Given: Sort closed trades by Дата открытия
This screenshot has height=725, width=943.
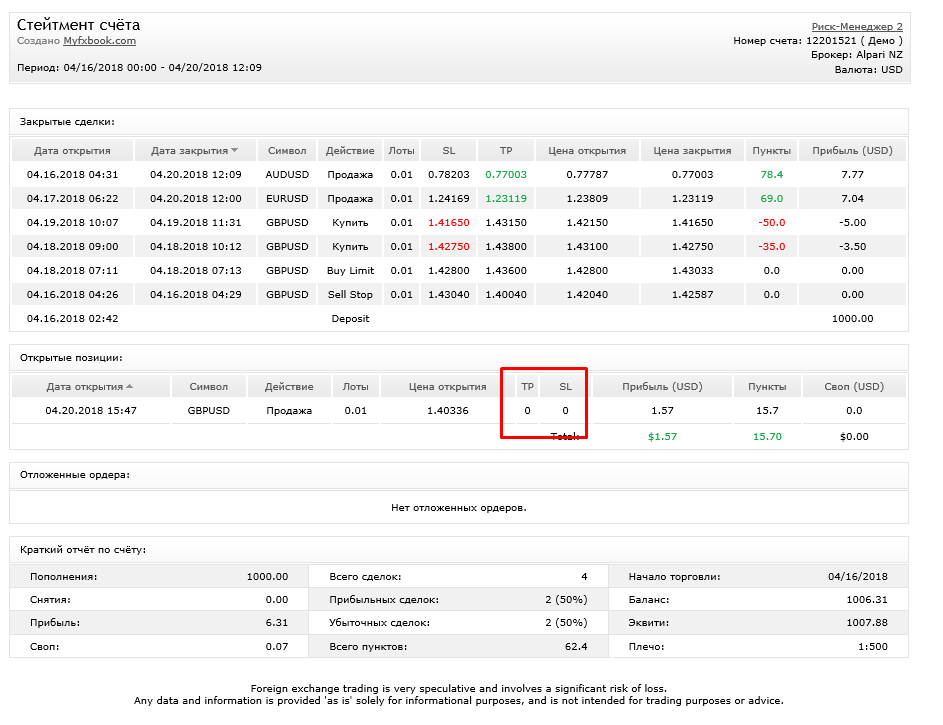Looking at the screenshot, I should pyautogui.click(x=72, y=150).
